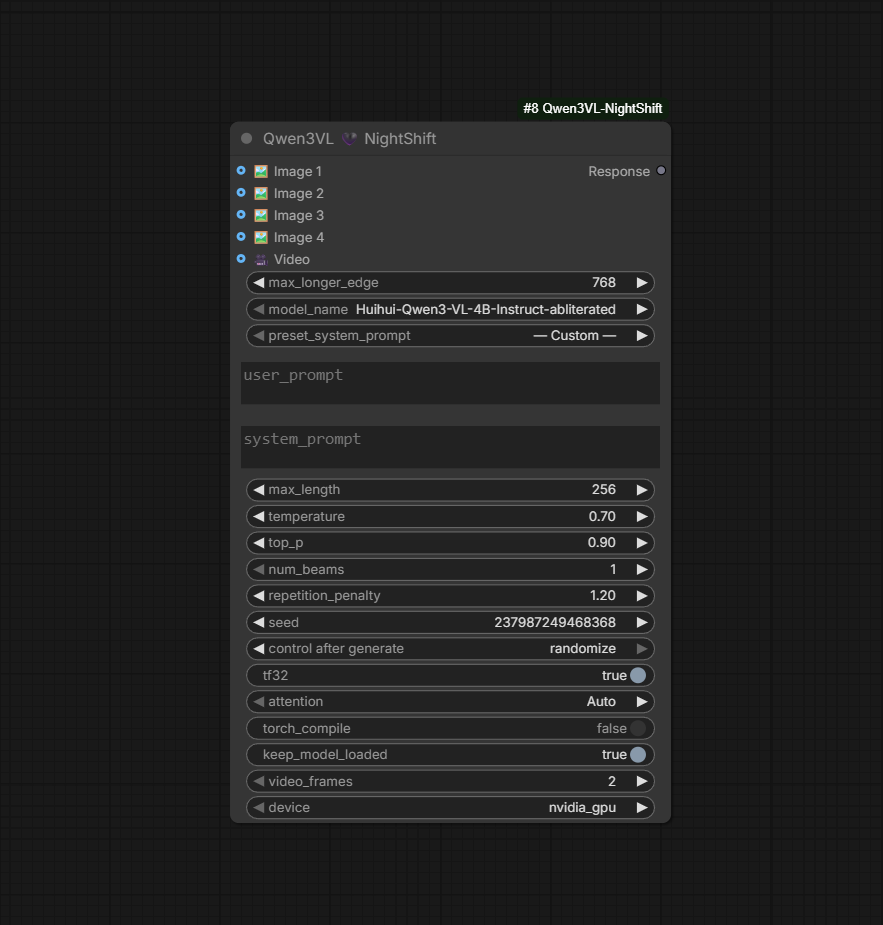Click the temperature value 0.70

click(602, 517)
